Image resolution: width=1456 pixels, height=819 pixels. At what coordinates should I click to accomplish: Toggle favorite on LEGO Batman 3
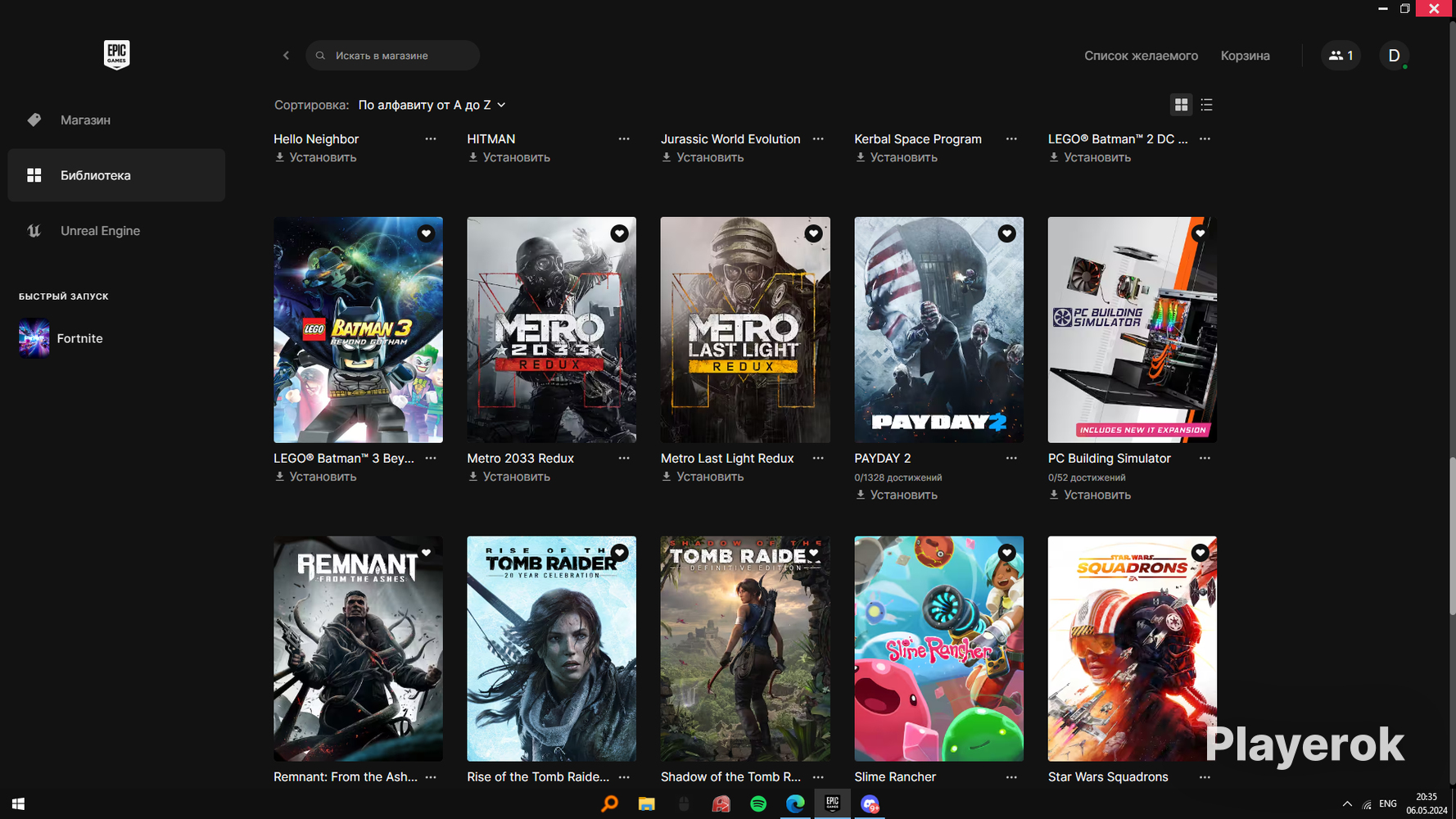[426, 233]
